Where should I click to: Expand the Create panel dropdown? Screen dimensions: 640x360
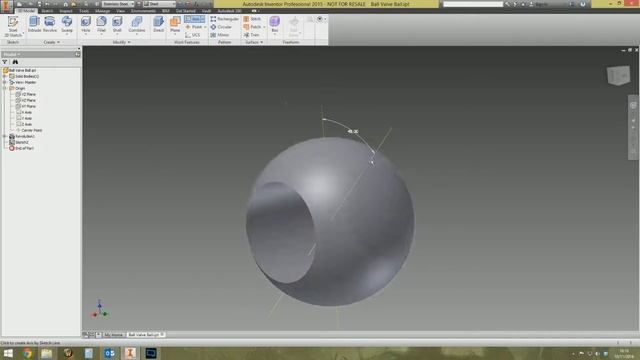(x=51, y=42)
